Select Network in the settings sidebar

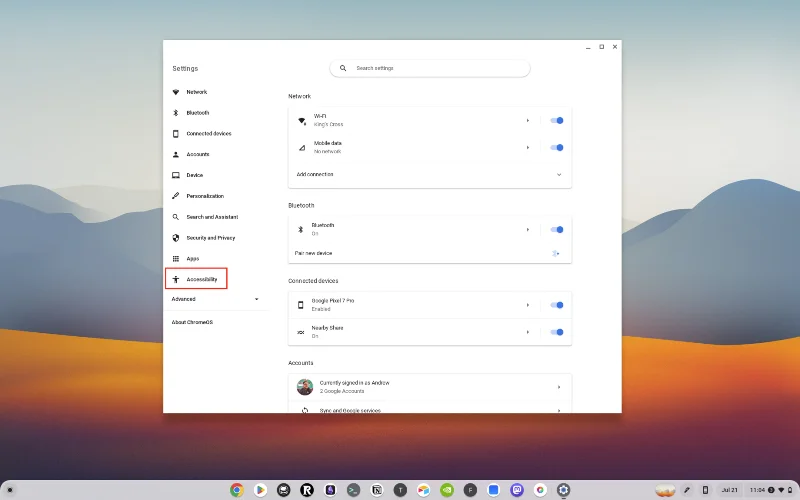(196, 92)
